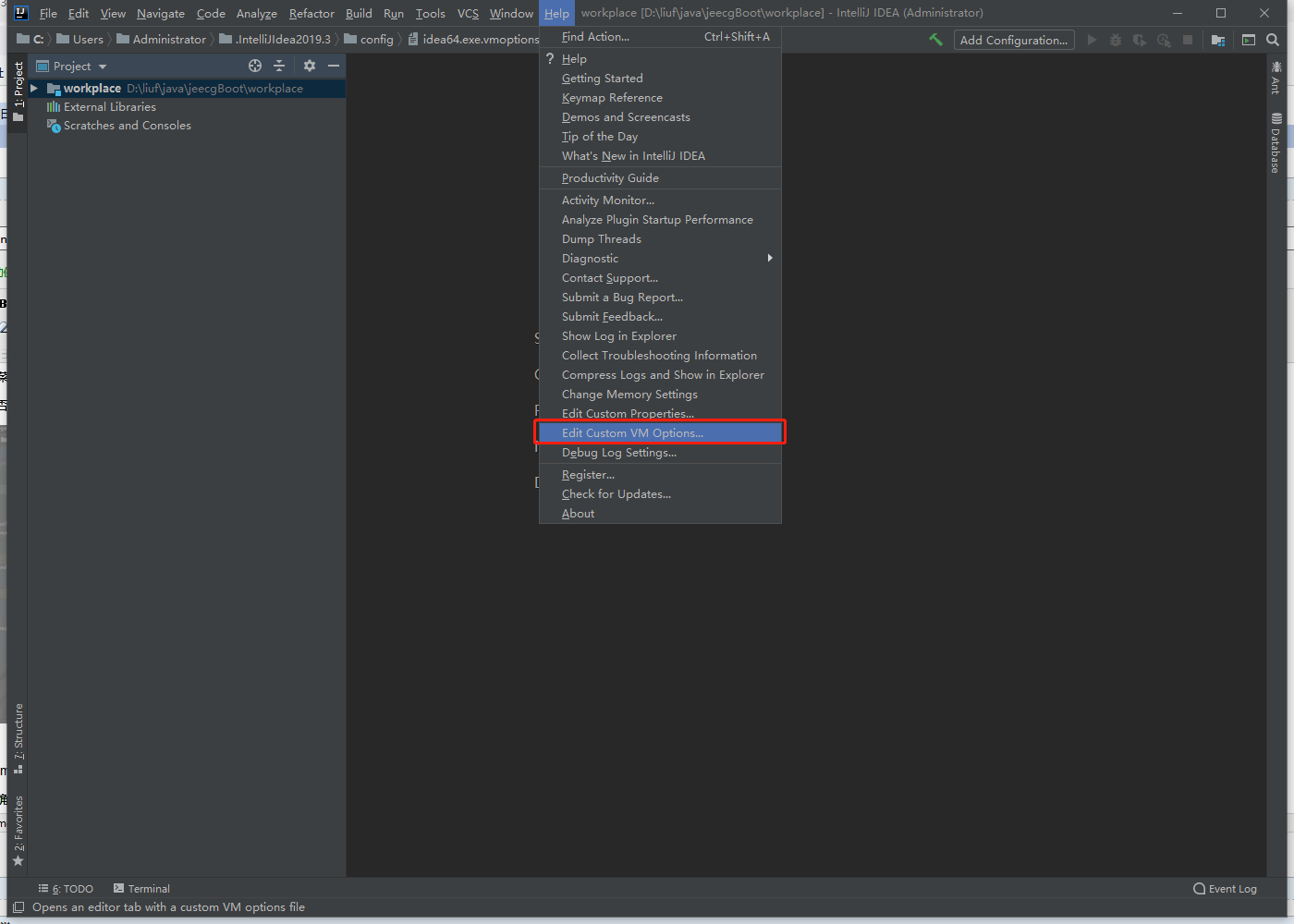Open the View menu
This screenshot has height=924, width=1294.
pyautogui.click(x=113, y=13)
